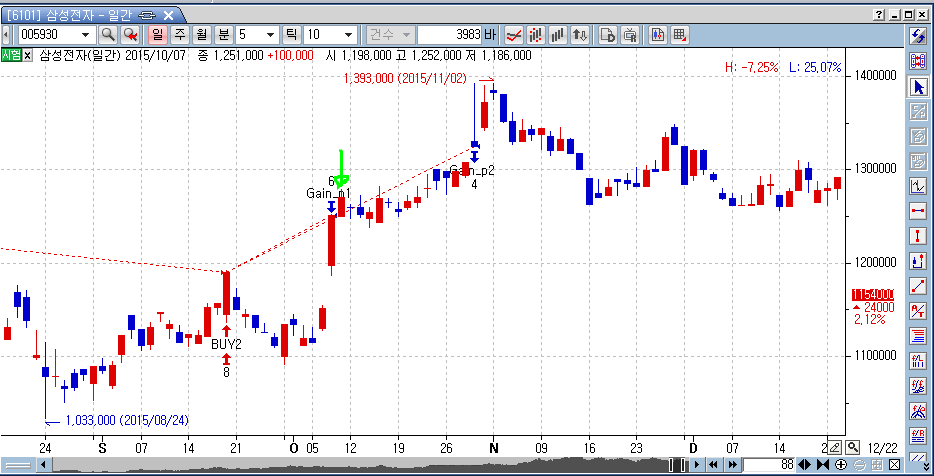
Task: Select the horizontal line drawing tool
Action: (918, 211)
